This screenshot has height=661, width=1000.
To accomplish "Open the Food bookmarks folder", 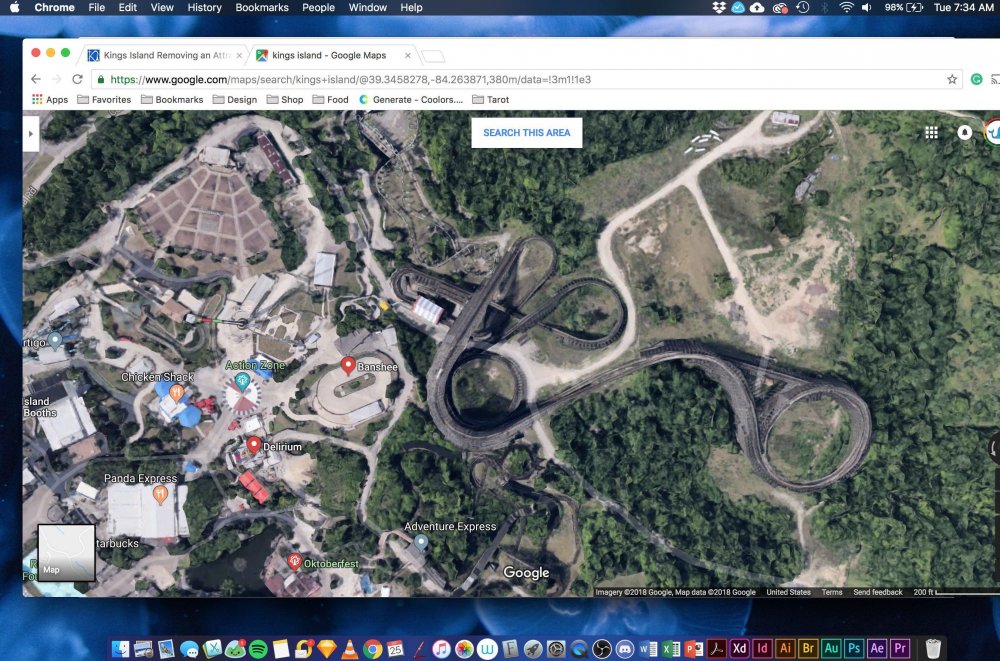I will 330,100.
